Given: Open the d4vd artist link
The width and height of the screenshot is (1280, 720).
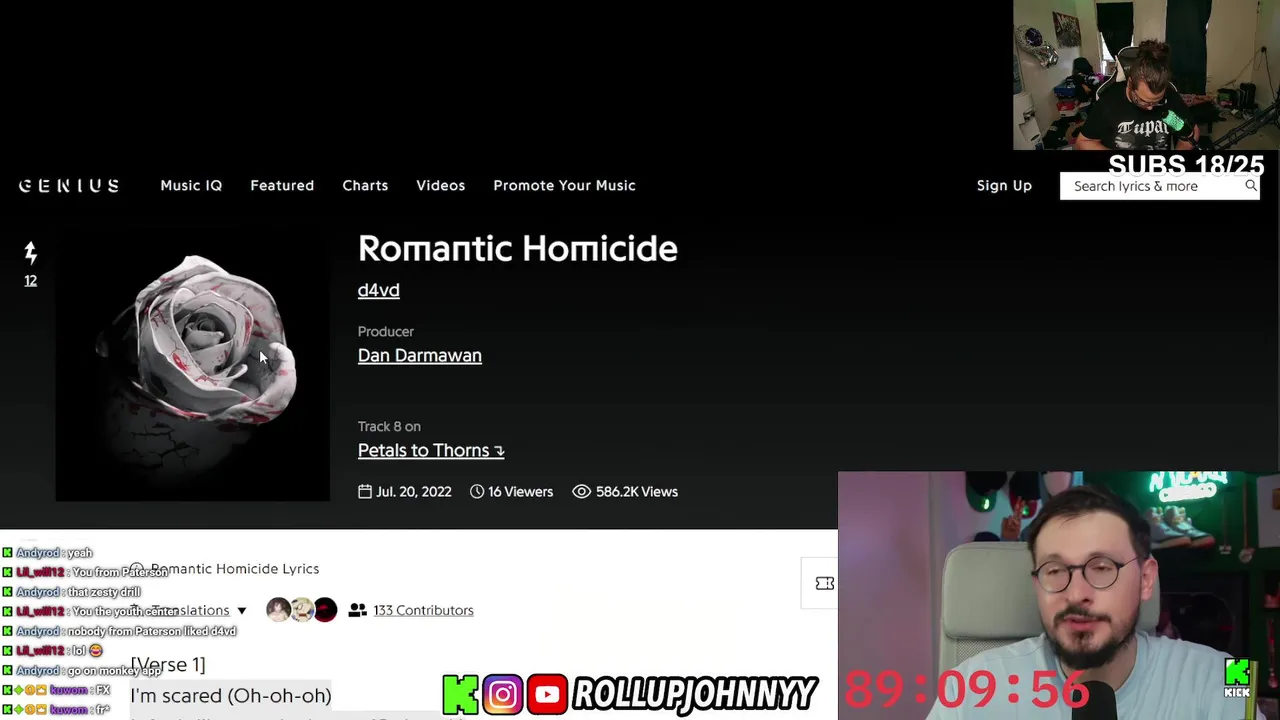Looking at the screenshot, I should click(x=378, y=290).
